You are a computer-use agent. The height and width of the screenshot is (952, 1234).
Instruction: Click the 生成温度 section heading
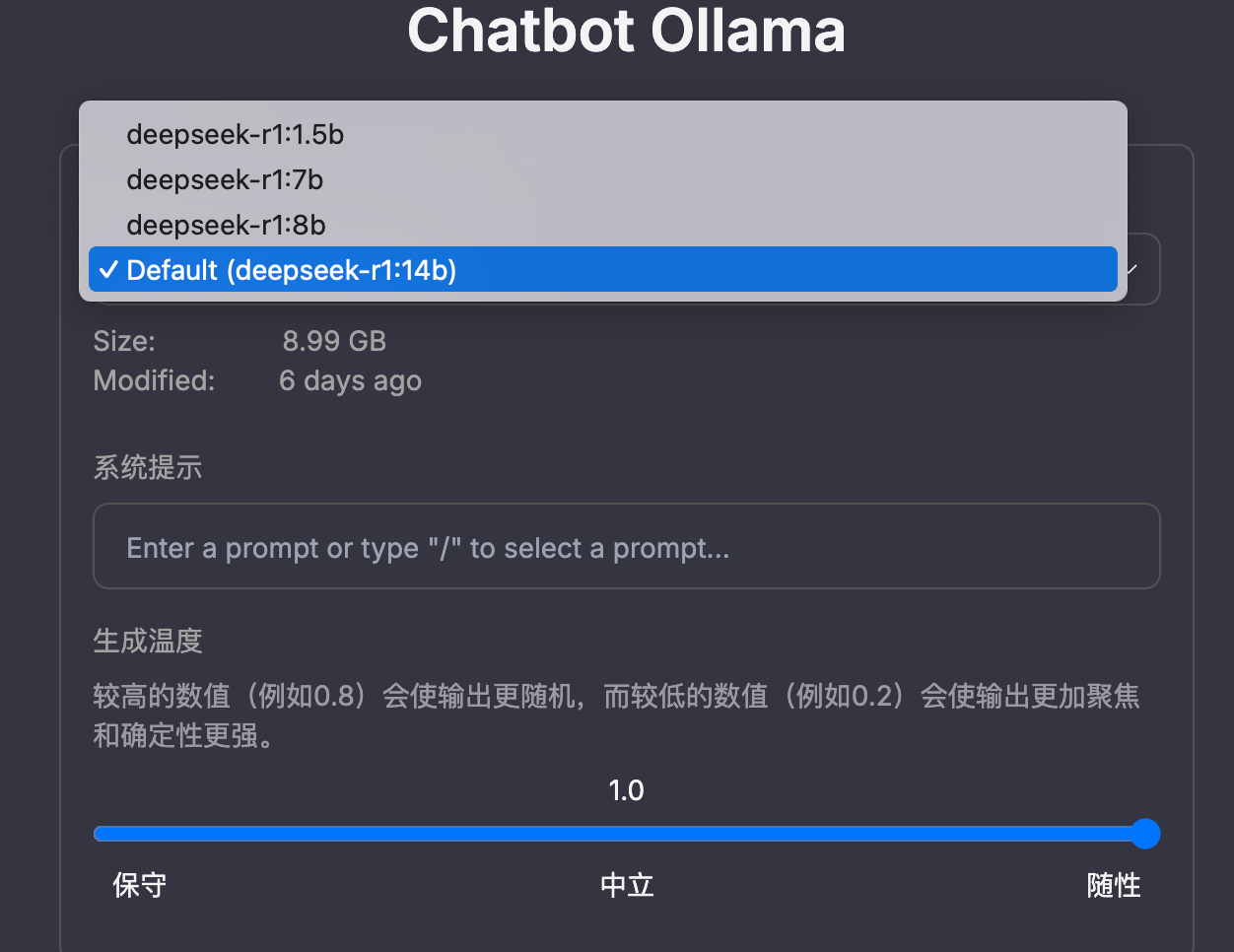click(x=148, y=642)
